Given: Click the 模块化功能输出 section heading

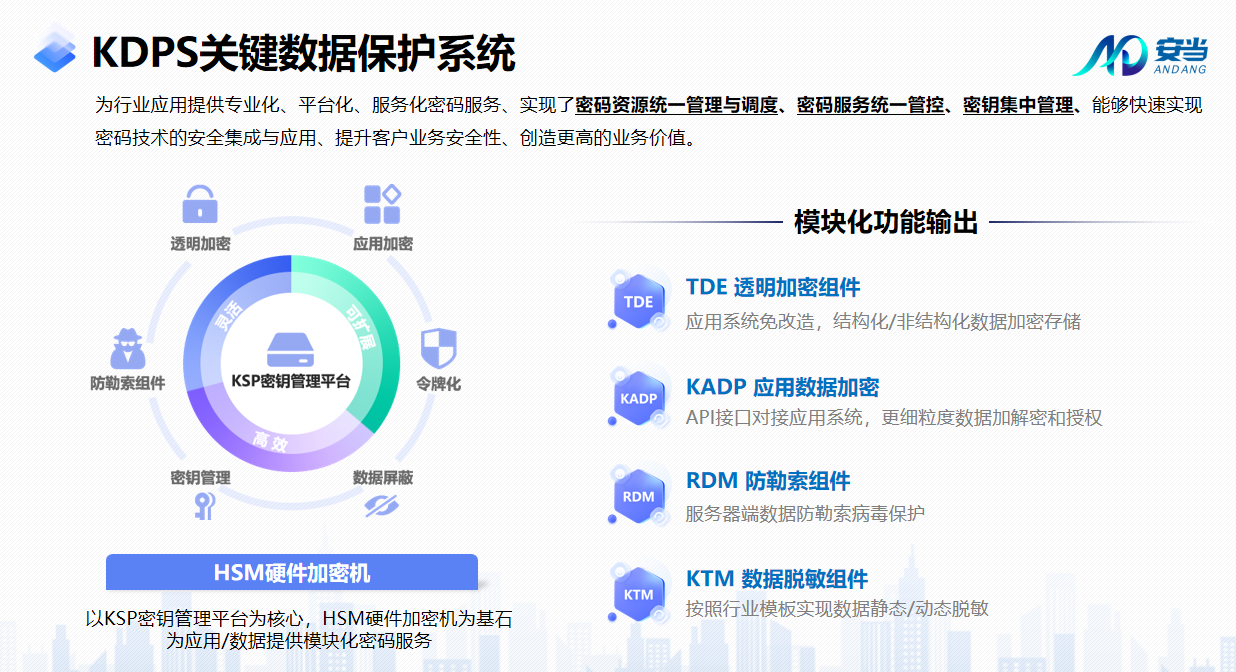Looking at the screenshot, I should pos(886,222).
